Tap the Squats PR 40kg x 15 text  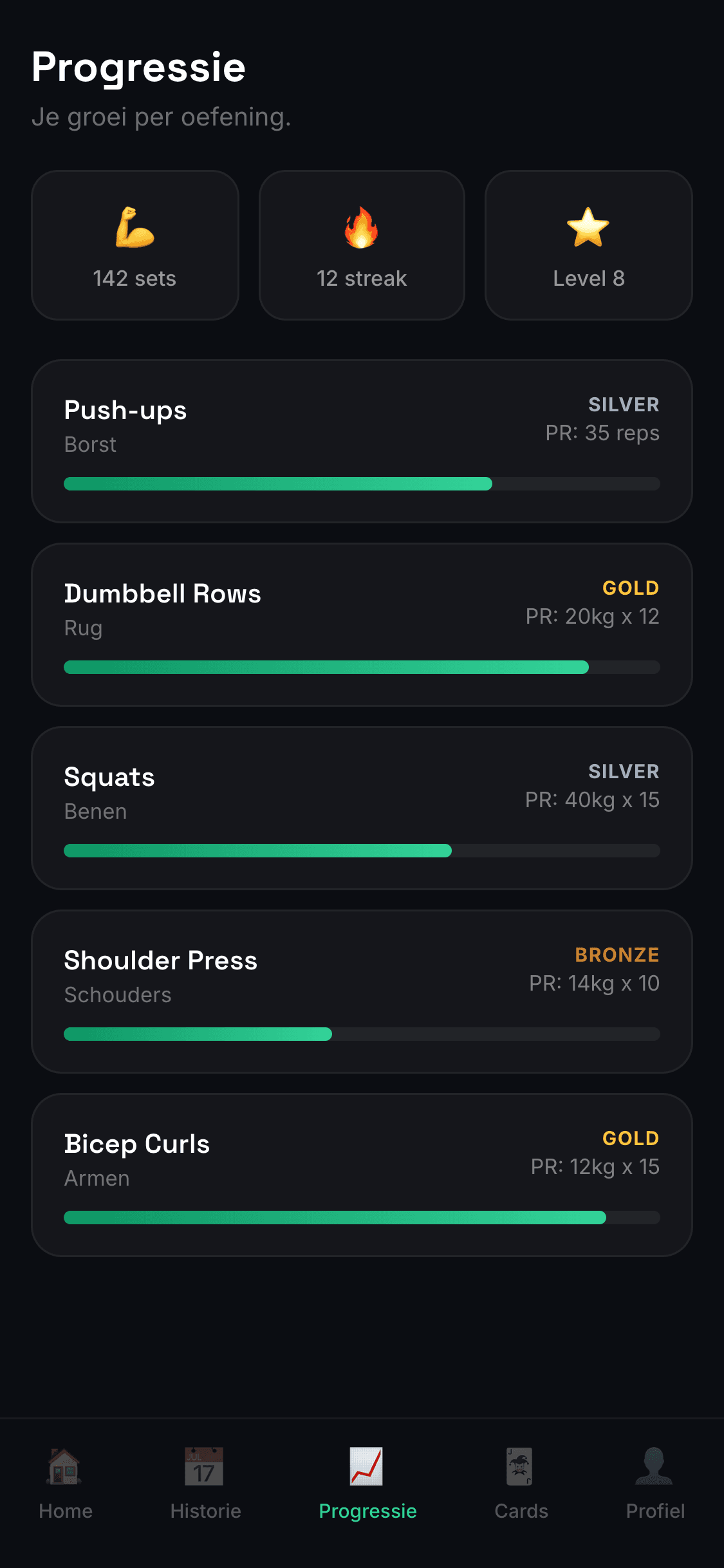click(x=592, y=799)
